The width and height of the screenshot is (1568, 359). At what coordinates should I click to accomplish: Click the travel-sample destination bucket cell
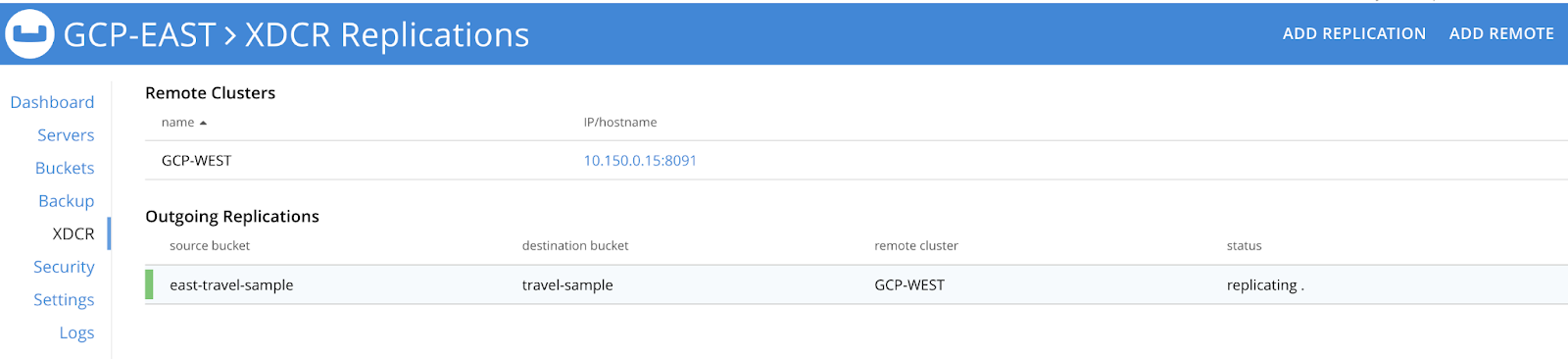567,284
